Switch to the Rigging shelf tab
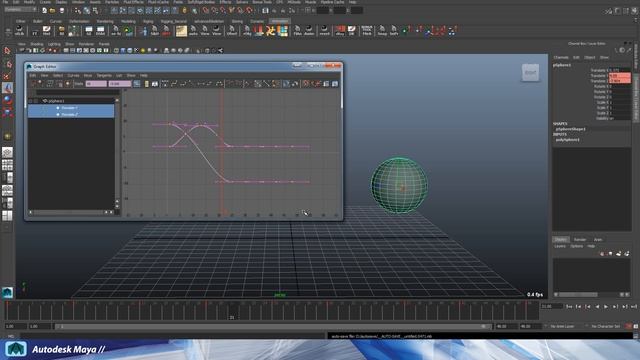The height and width of the screenshot is (360, 640). point(148,21)
